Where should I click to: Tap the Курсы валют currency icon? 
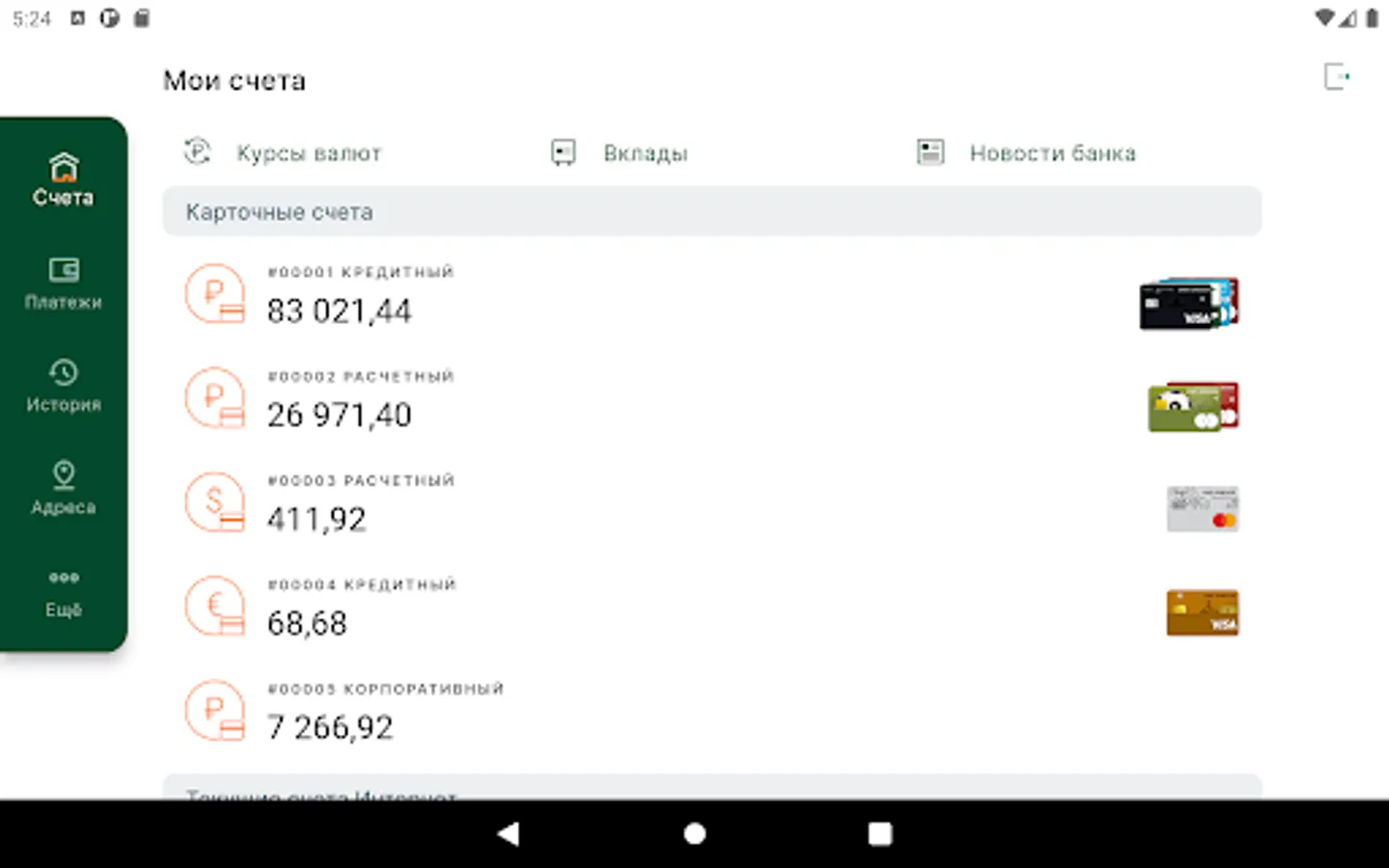pyautogui.click(x=198, y=151)
